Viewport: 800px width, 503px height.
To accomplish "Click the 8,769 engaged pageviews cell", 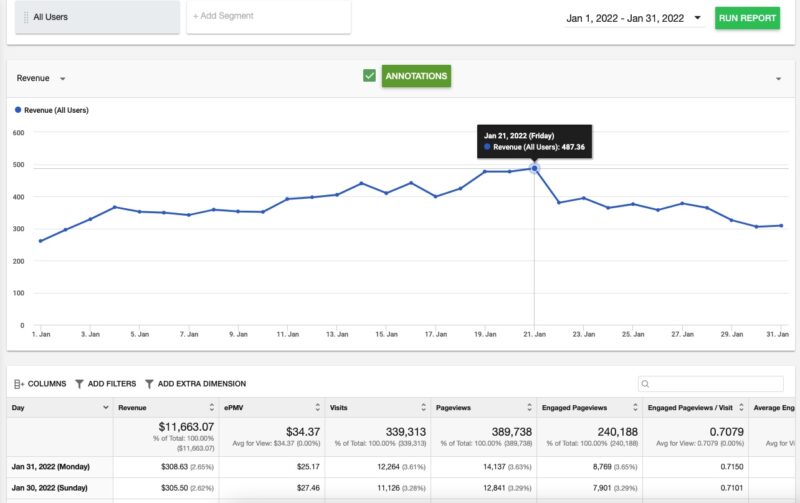I will coord(602,467).
